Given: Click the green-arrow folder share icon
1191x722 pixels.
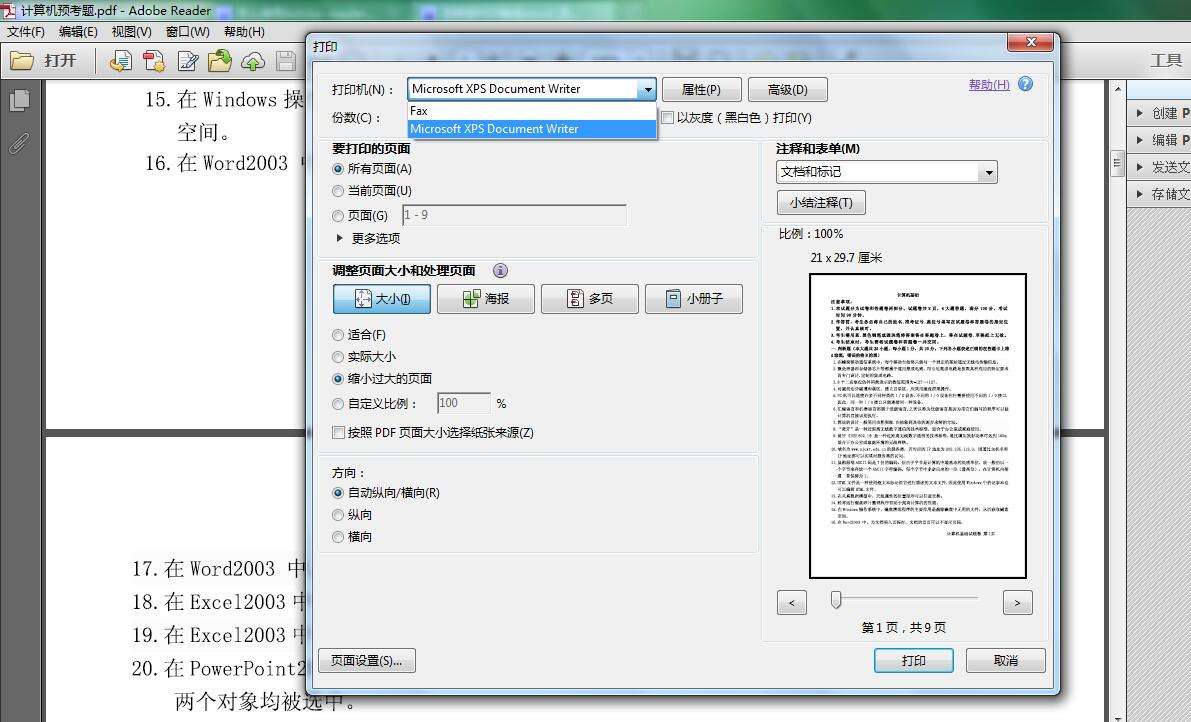Looking at the screenshot, I should pyautogui.click(x=220, y=61).
